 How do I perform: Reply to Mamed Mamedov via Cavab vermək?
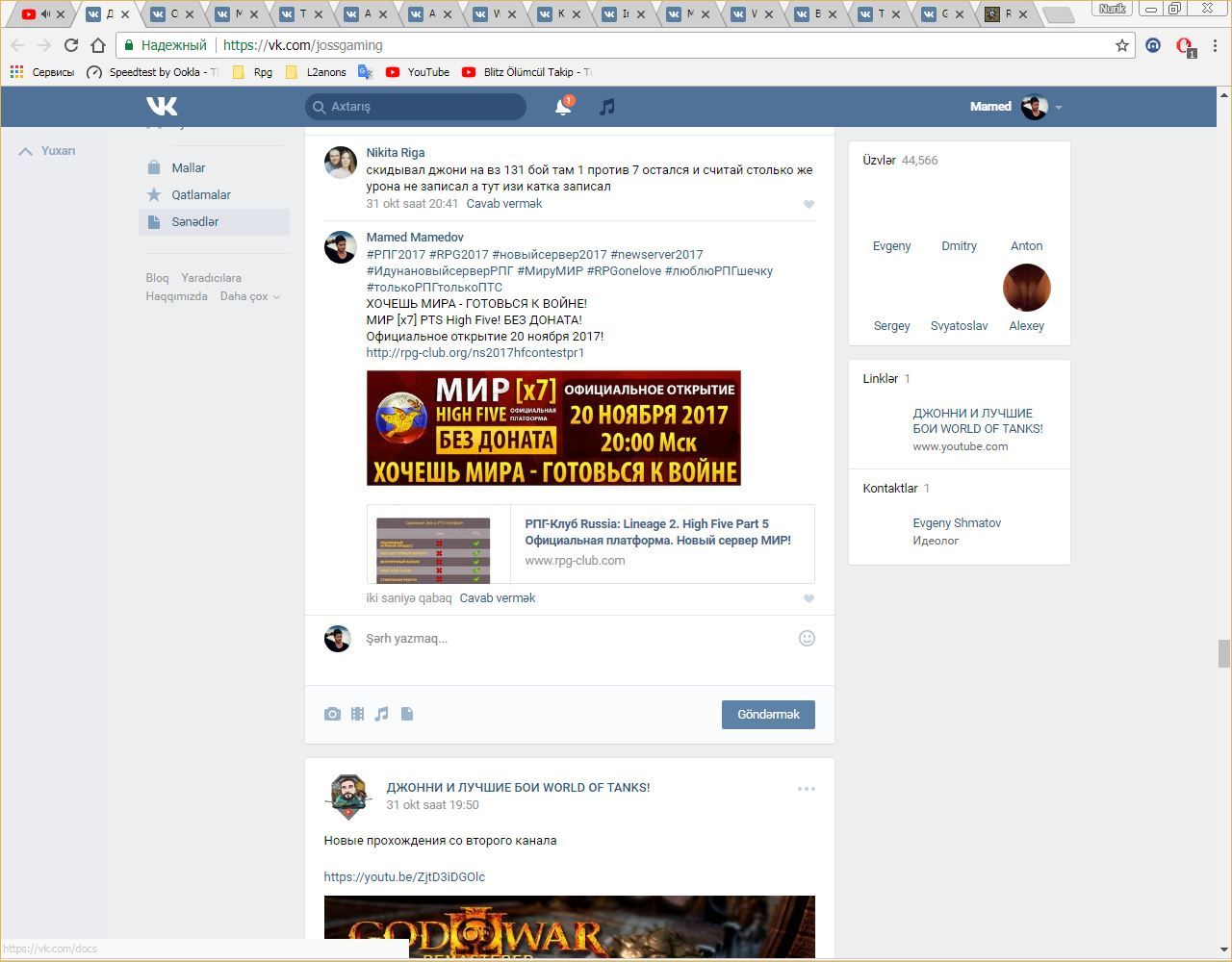[x=498, y=598]
